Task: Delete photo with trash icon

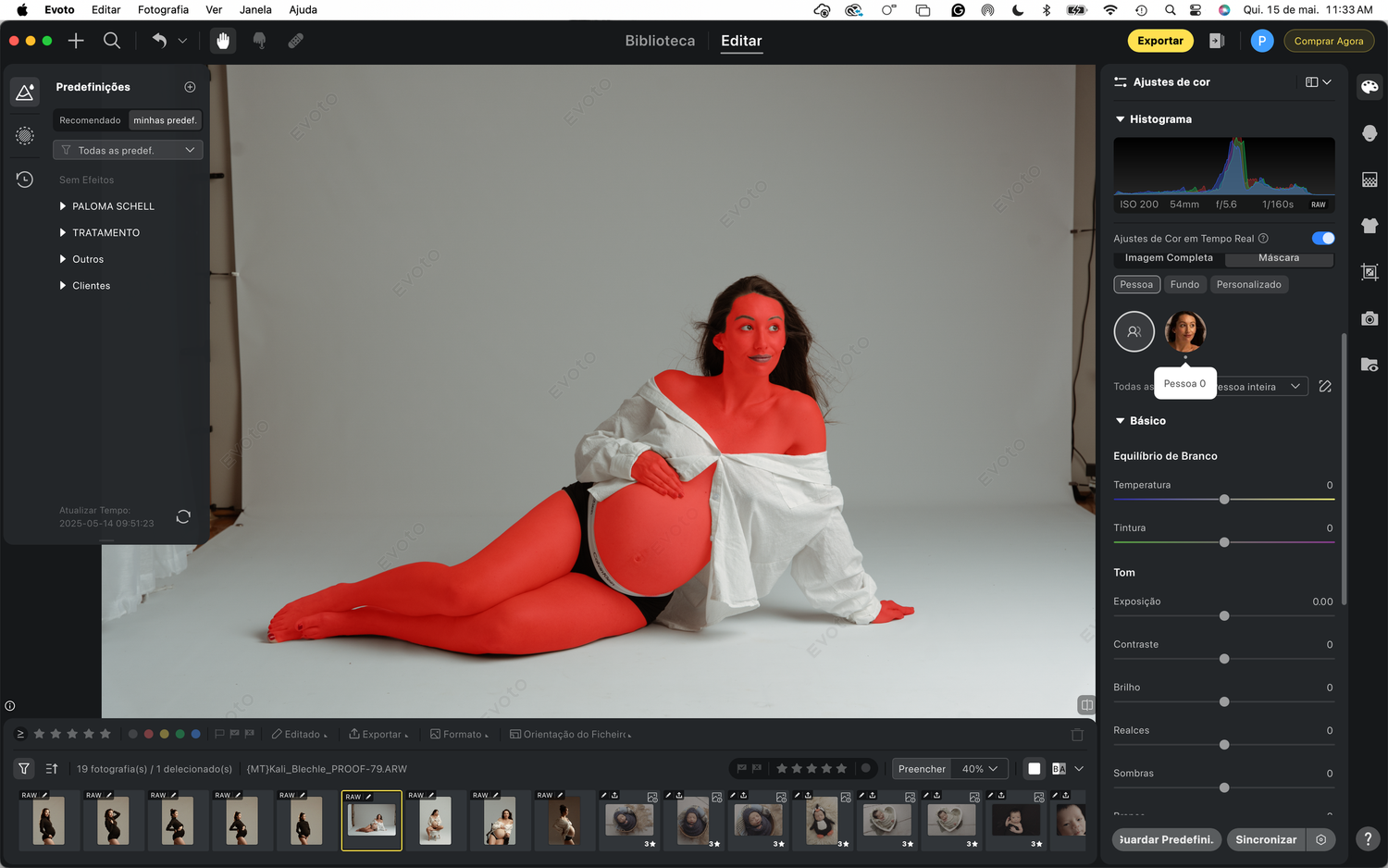Action: (1077, 735)
